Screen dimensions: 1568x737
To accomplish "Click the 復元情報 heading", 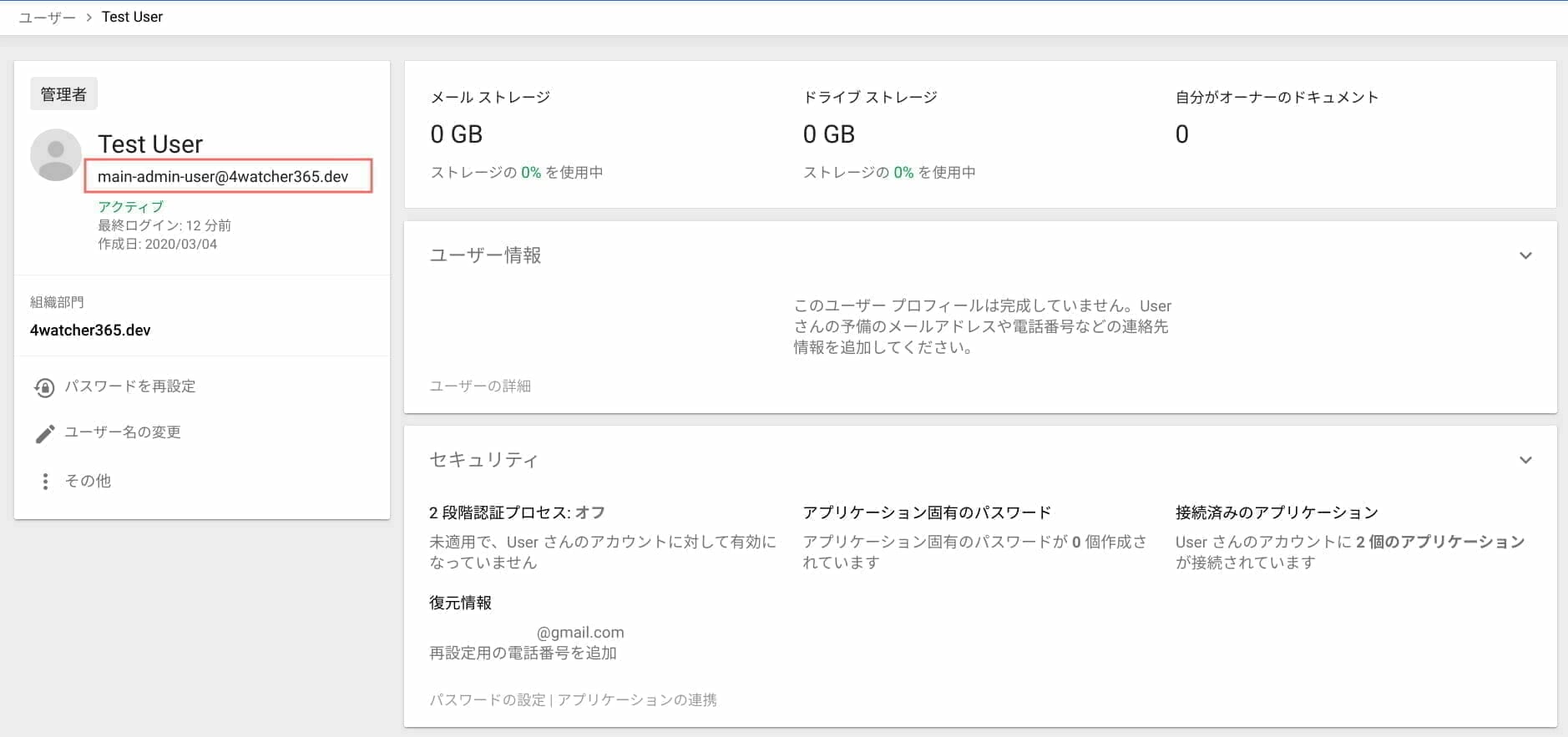I will tap(460, 603).
